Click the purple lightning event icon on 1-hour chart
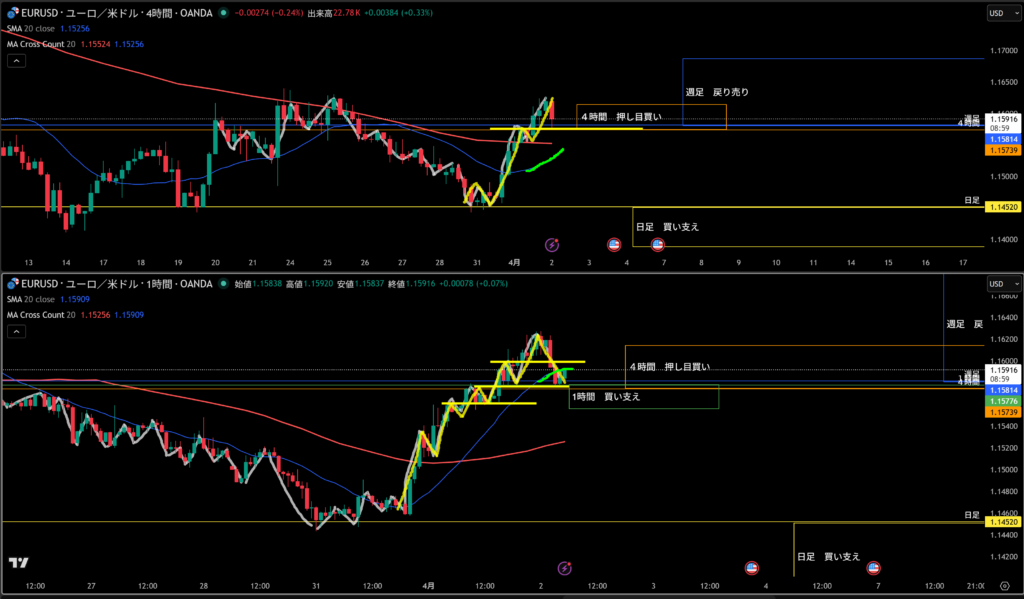 [564, 568]
